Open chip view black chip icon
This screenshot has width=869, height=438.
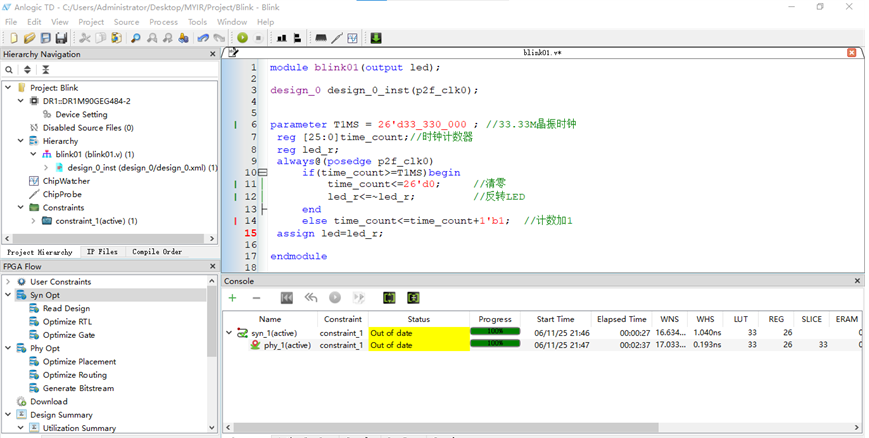[320, 38]
